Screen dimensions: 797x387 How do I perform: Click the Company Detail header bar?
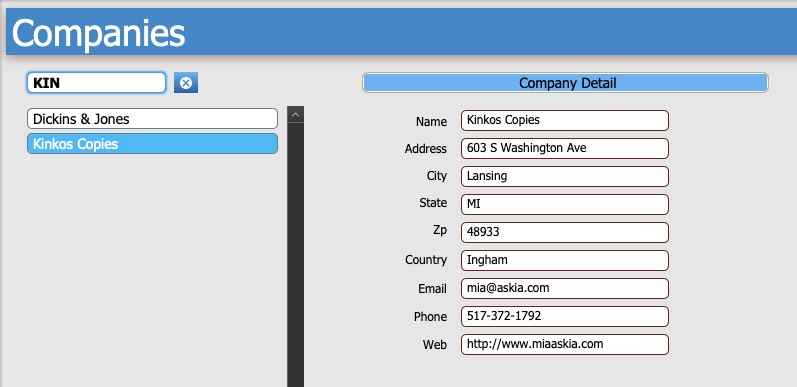point(565,83)
